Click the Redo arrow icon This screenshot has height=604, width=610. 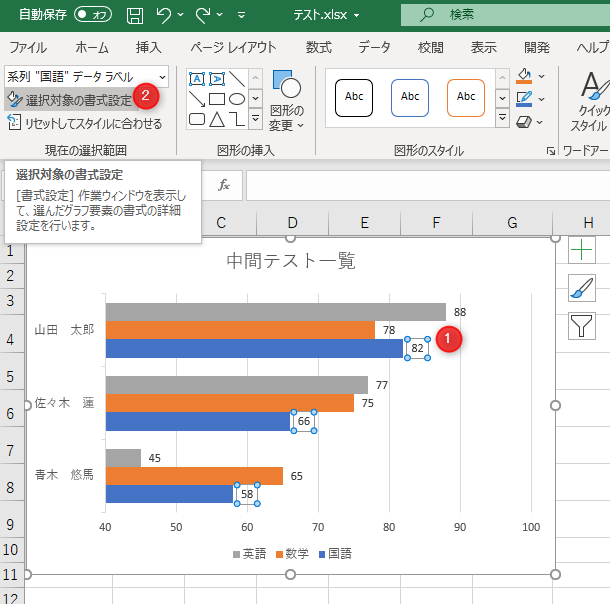[x=204, y=15]
